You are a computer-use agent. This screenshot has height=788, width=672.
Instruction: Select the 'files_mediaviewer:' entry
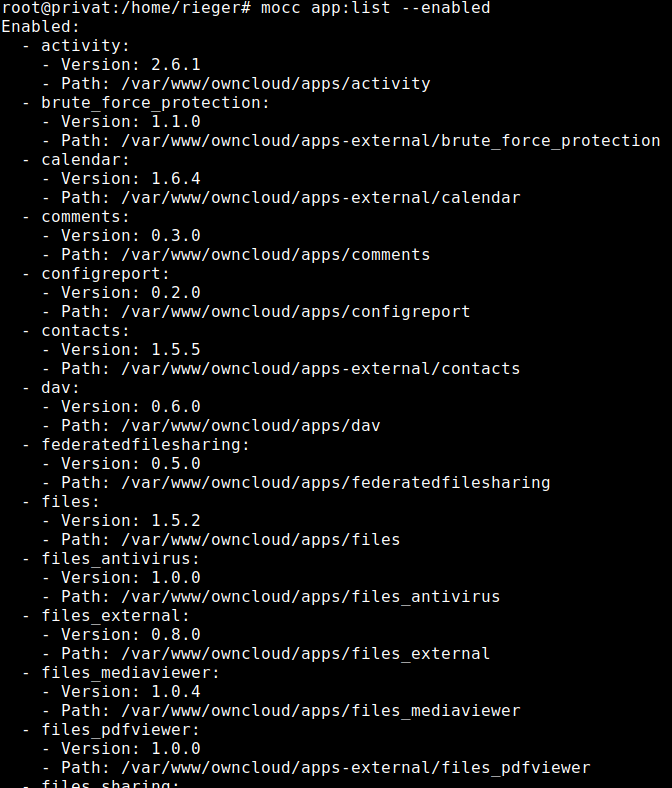[x=131, y=673]
